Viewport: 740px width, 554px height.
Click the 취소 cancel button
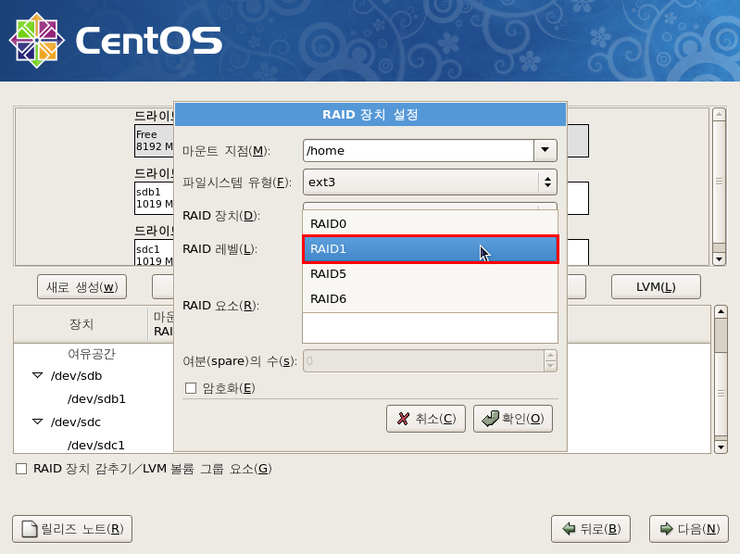click(x=425, y=419)
